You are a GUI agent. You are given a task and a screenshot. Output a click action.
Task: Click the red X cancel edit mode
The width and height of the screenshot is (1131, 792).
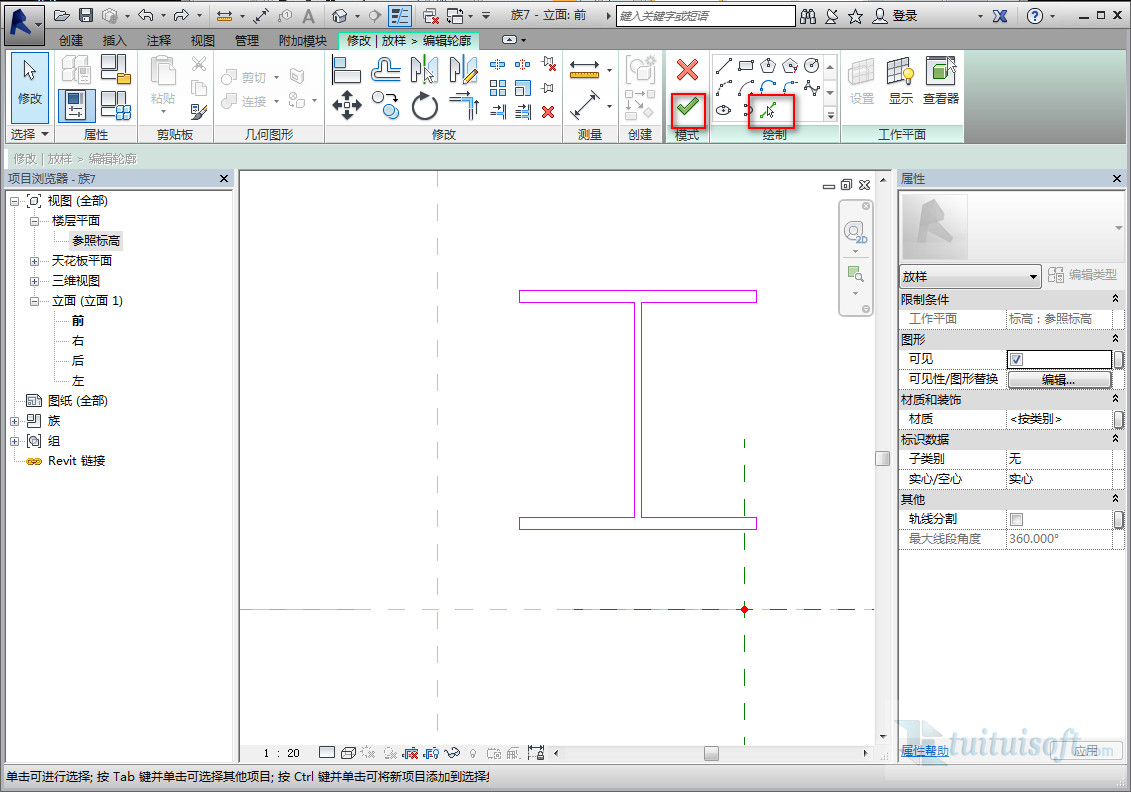click(x=687, y=69)
